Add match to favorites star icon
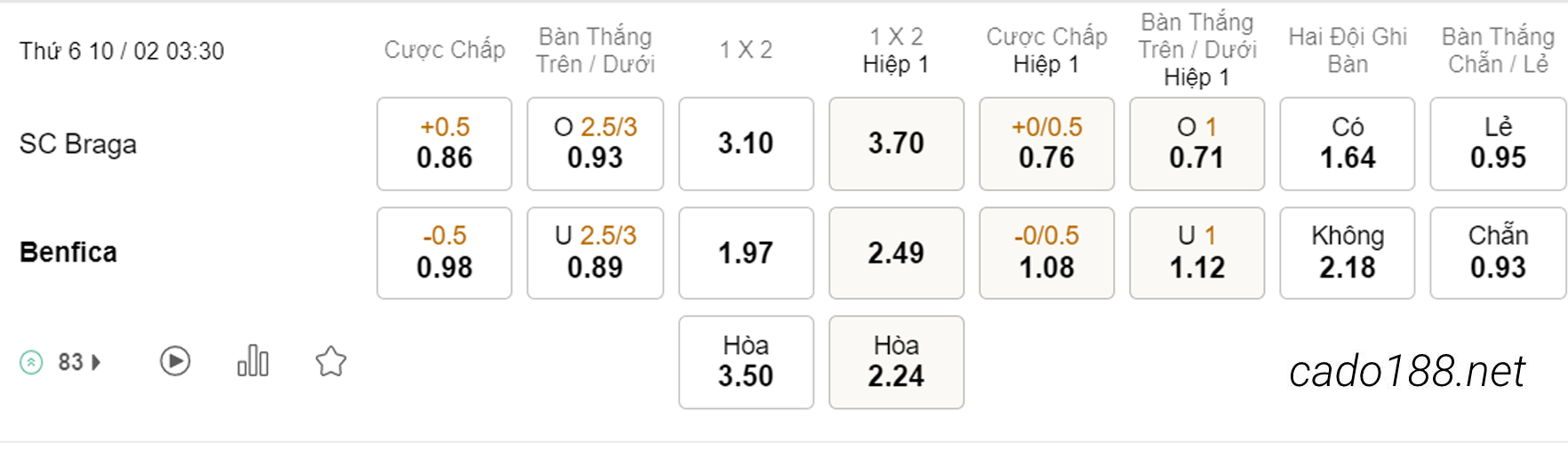Screen dimensions: 1568x467 [331, 361]
